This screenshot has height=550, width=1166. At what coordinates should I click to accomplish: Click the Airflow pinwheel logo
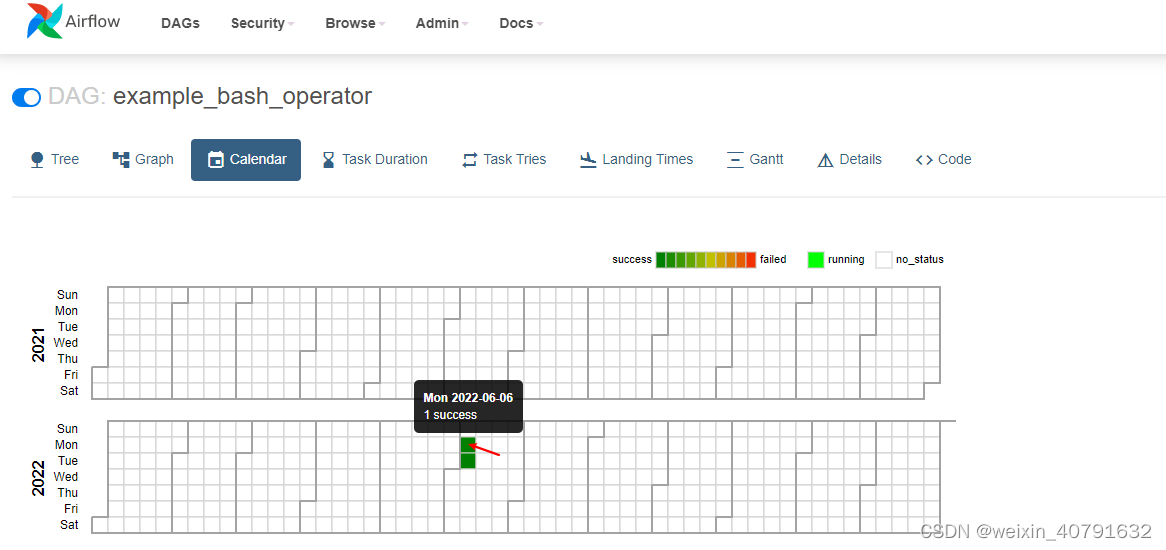pyautogui.click(x=45, y=21)
